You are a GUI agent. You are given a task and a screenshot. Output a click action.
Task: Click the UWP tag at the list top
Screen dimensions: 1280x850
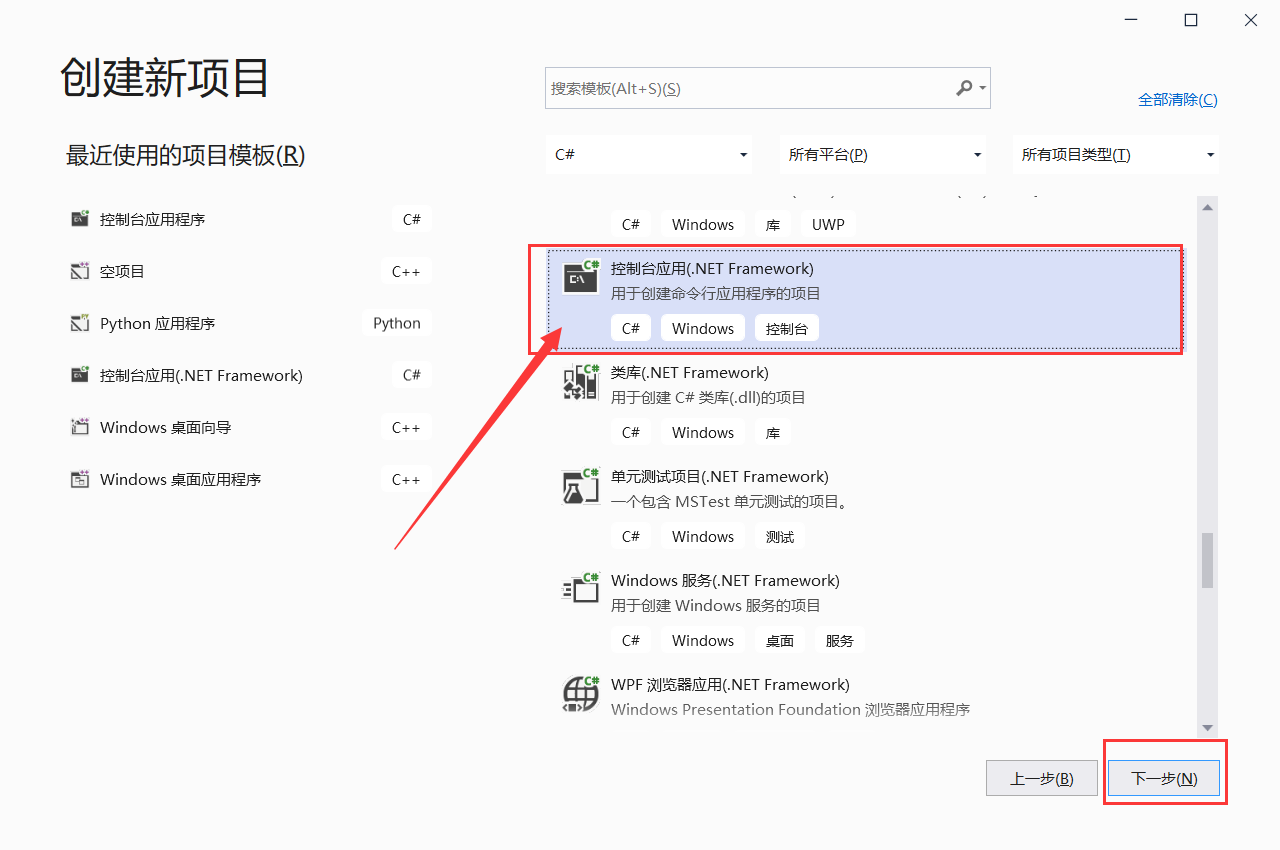(x=828, y=224)
